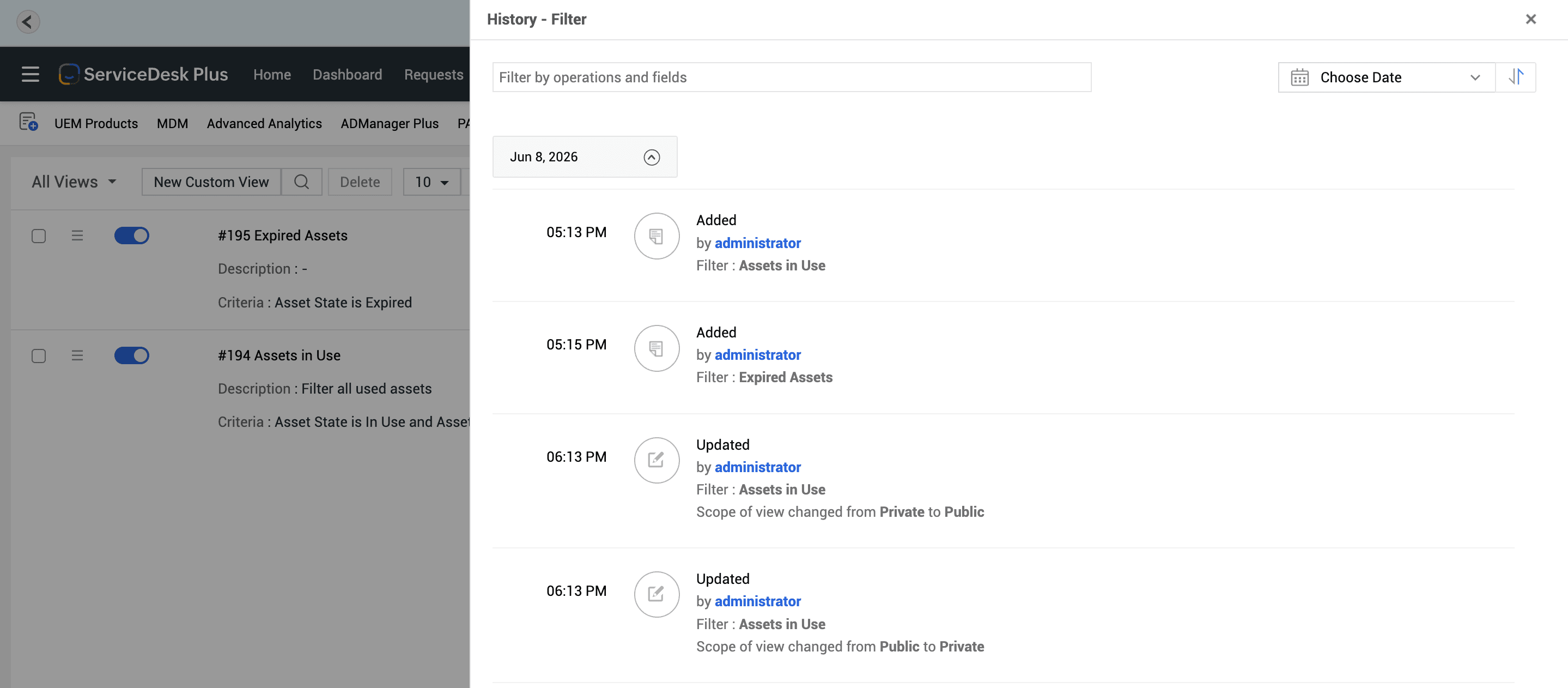Disable the Assets in Use view toggle
This screenshot has height=688, width=1568.
click(131, 355)
